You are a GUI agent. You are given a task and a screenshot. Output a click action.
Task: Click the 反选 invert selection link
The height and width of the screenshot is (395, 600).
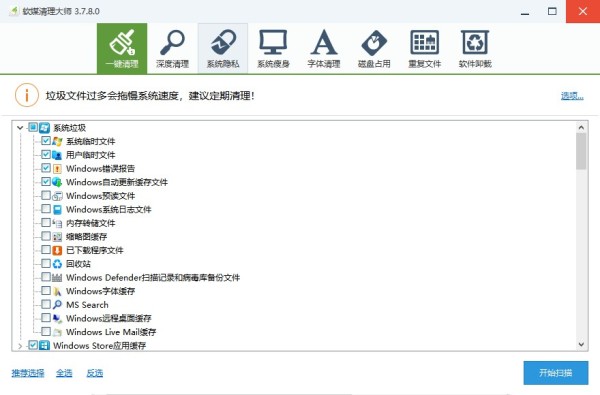pyautogui.click(x=95, y=373)
